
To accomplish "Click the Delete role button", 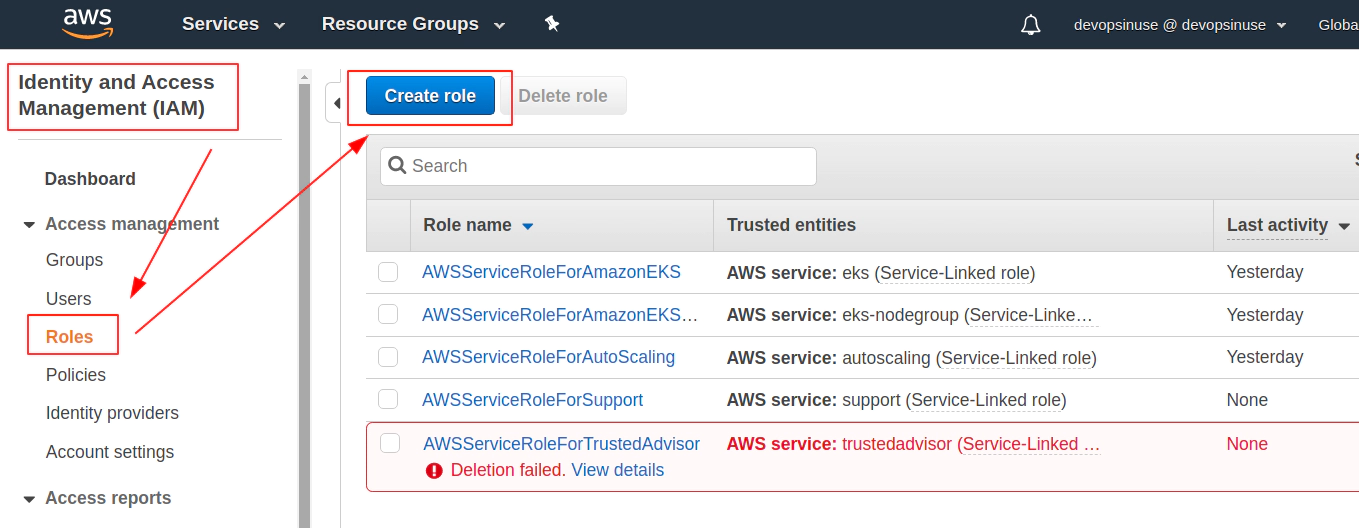I will point(563,96).
